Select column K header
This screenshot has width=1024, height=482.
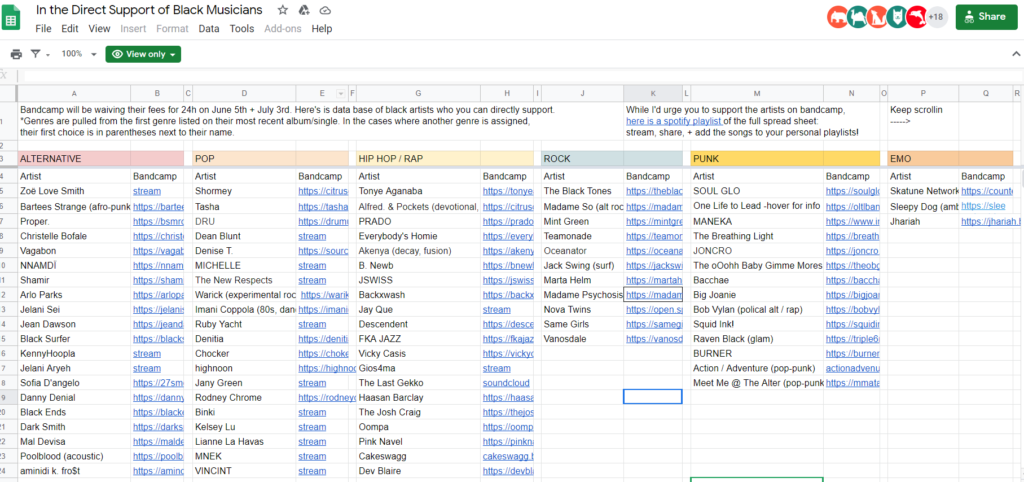pyautogui.click(x=653, y=93)
